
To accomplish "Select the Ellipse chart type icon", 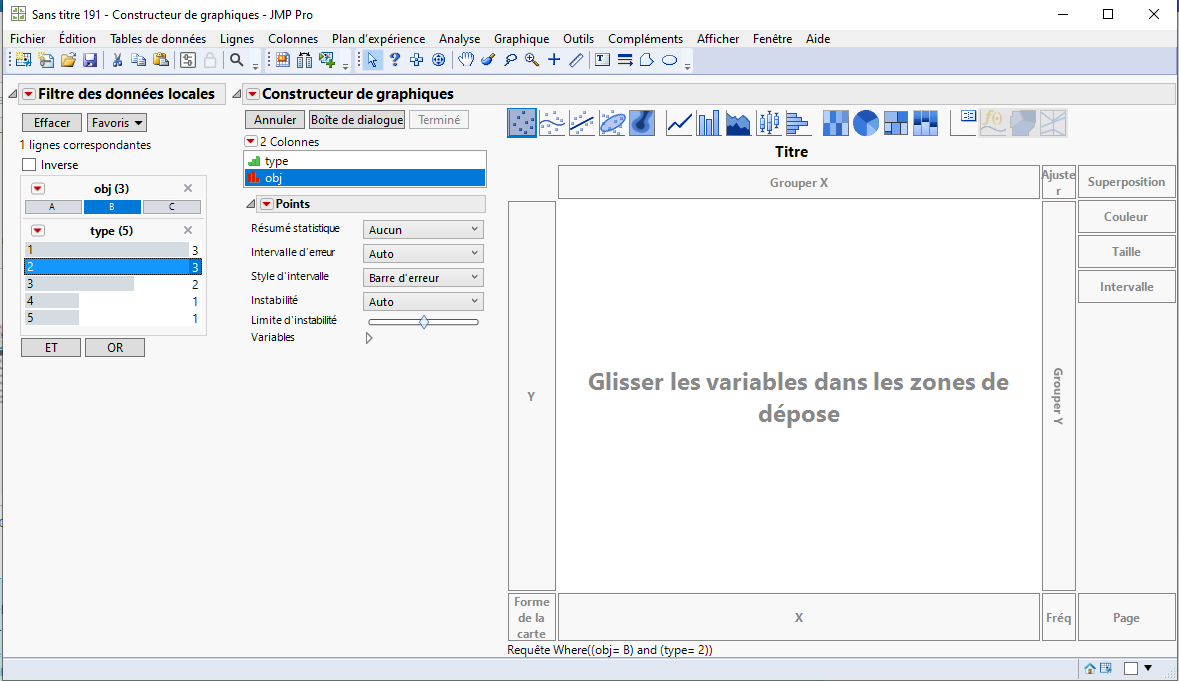I will click(x=612, y=123).
